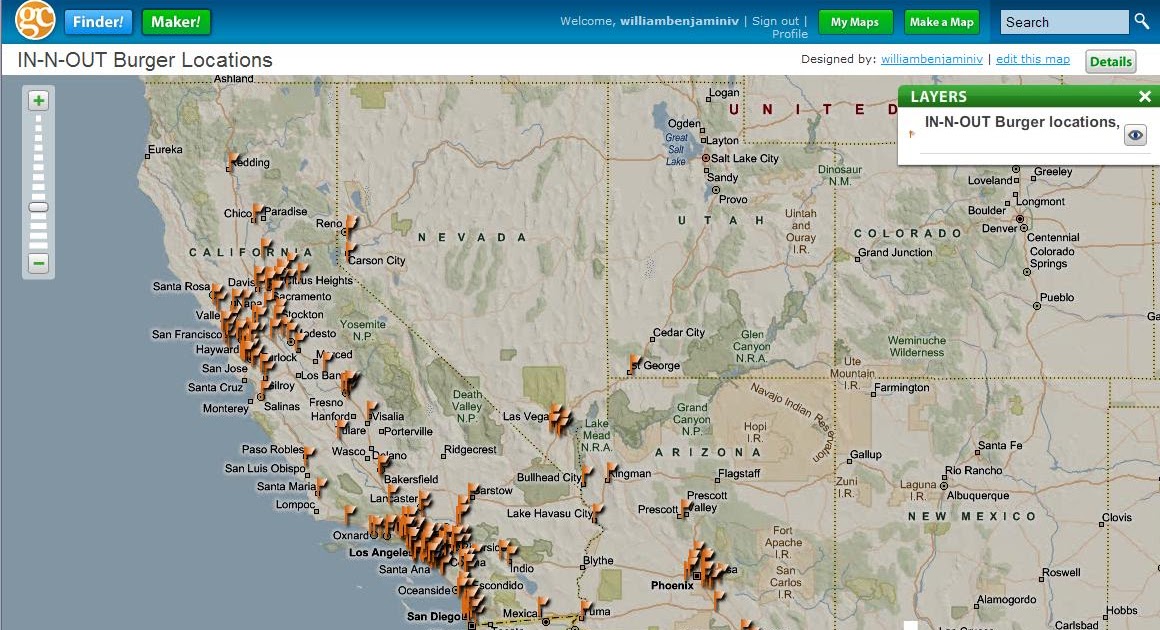Show map Details
Image resolution: width=1160 pixels, height=630 pixels.
pos(1110,61)
